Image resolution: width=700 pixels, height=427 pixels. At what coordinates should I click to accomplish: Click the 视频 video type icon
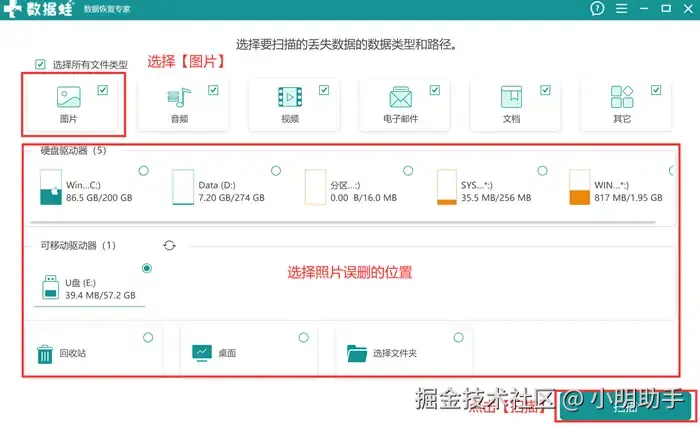point(290,97)
